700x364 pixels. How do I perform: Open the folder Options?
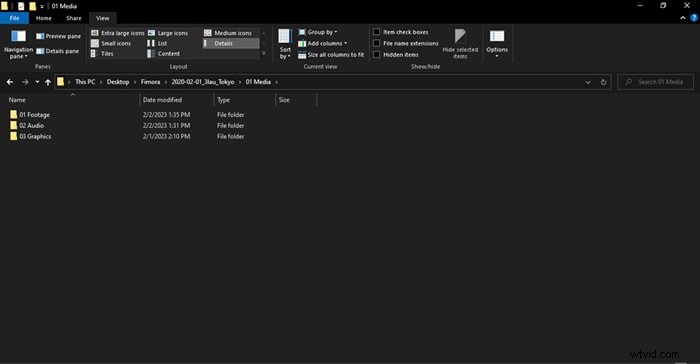click(x=497, y=44)
